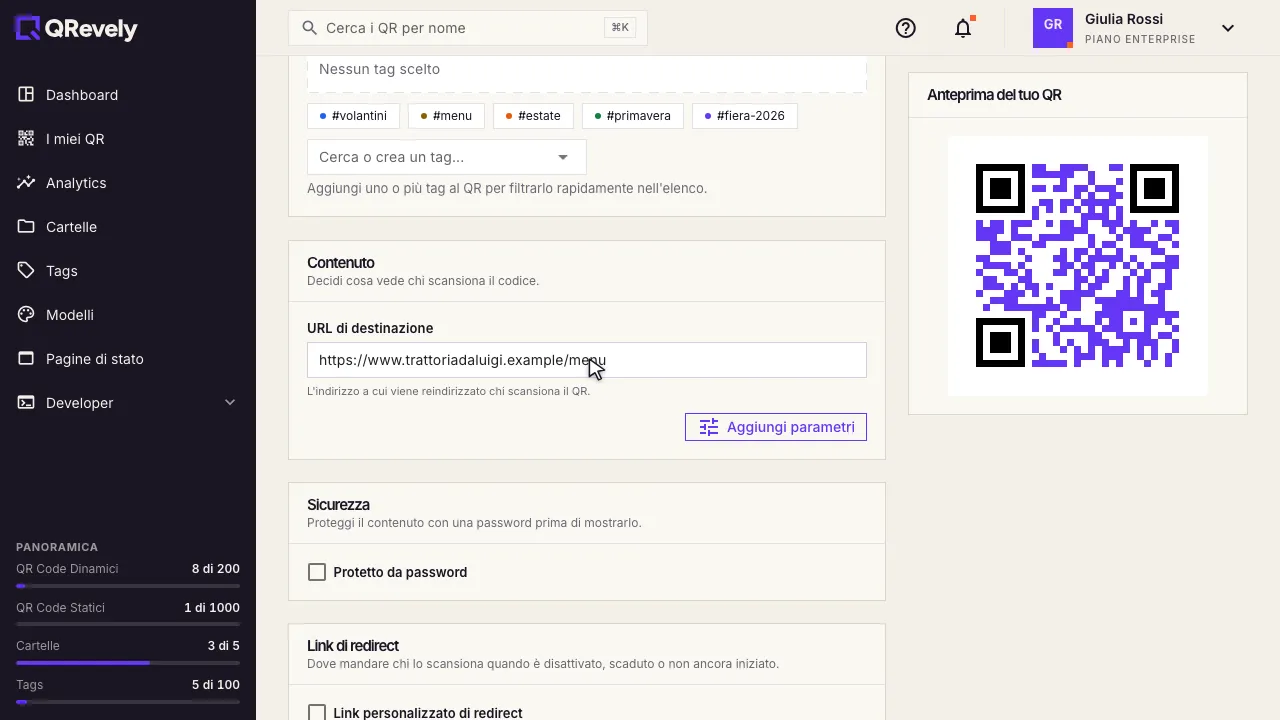
Task: Click the search magnifier icon
Action: (310, 28)
